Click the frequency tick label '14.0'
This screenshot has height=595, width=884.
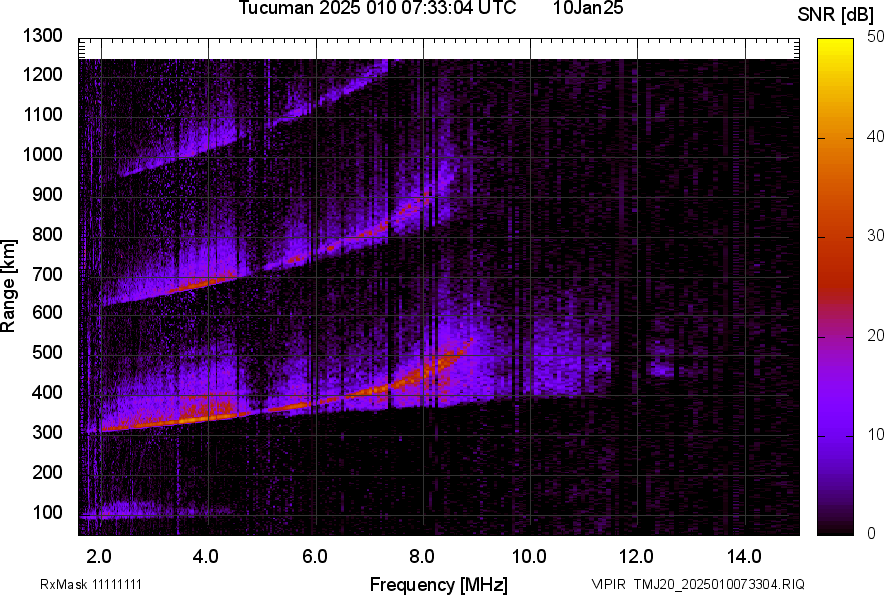pos(744,557)
